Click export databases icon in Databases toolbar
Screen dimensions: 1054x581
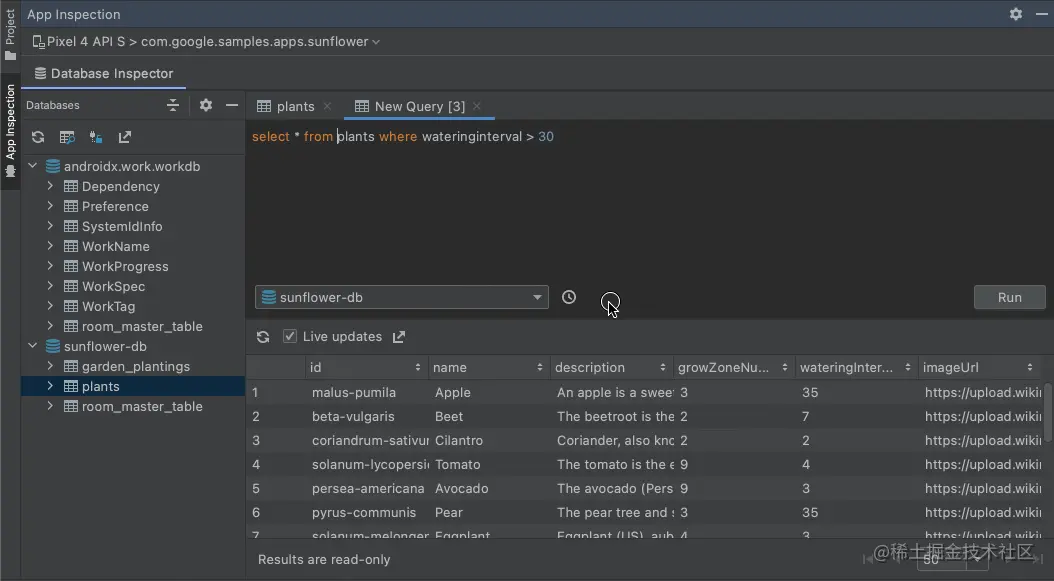click(125, 137)
